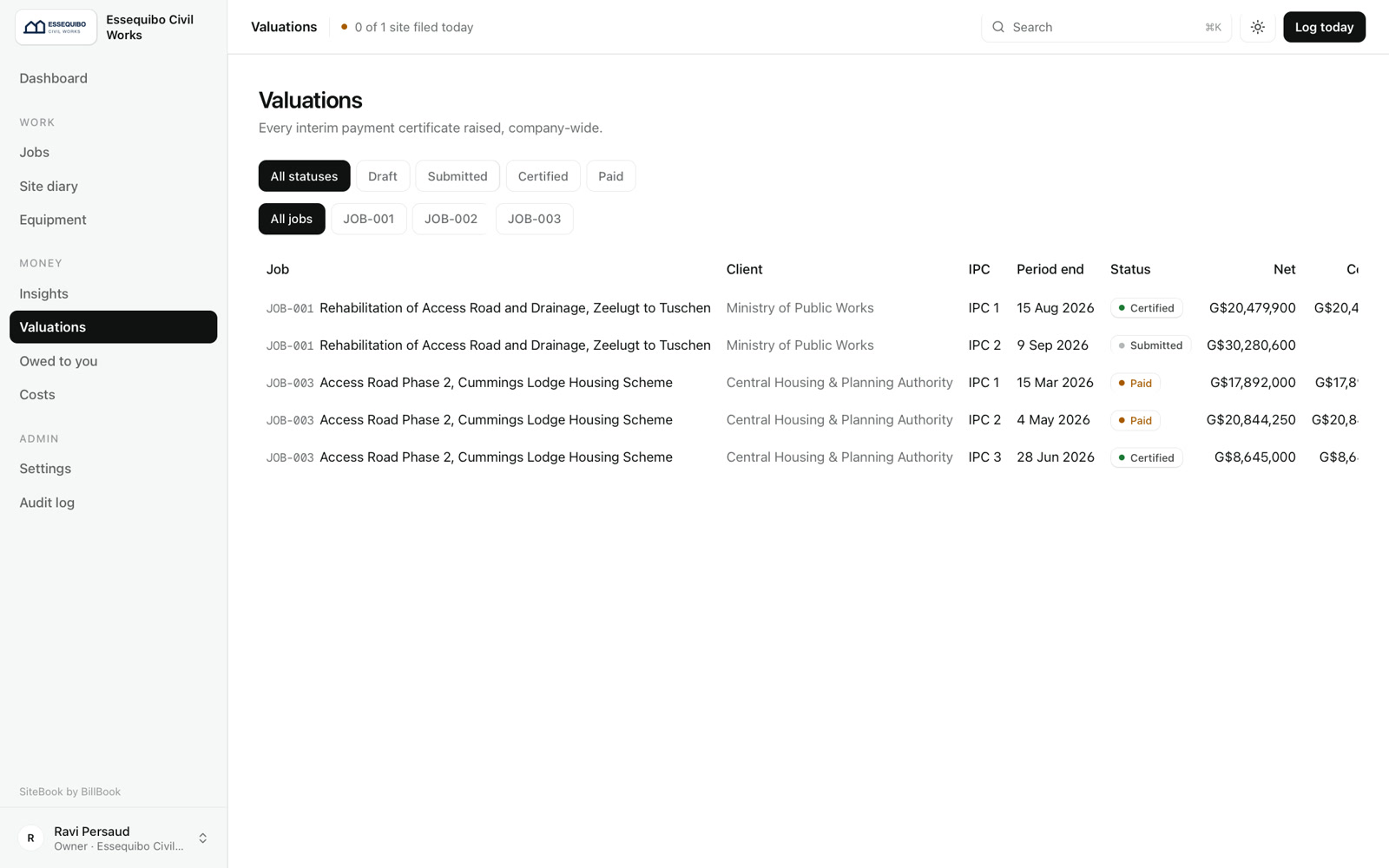The height and width of the screenshot is (868, 1389).
Task: Click the Log today button
Action: 1324,27
